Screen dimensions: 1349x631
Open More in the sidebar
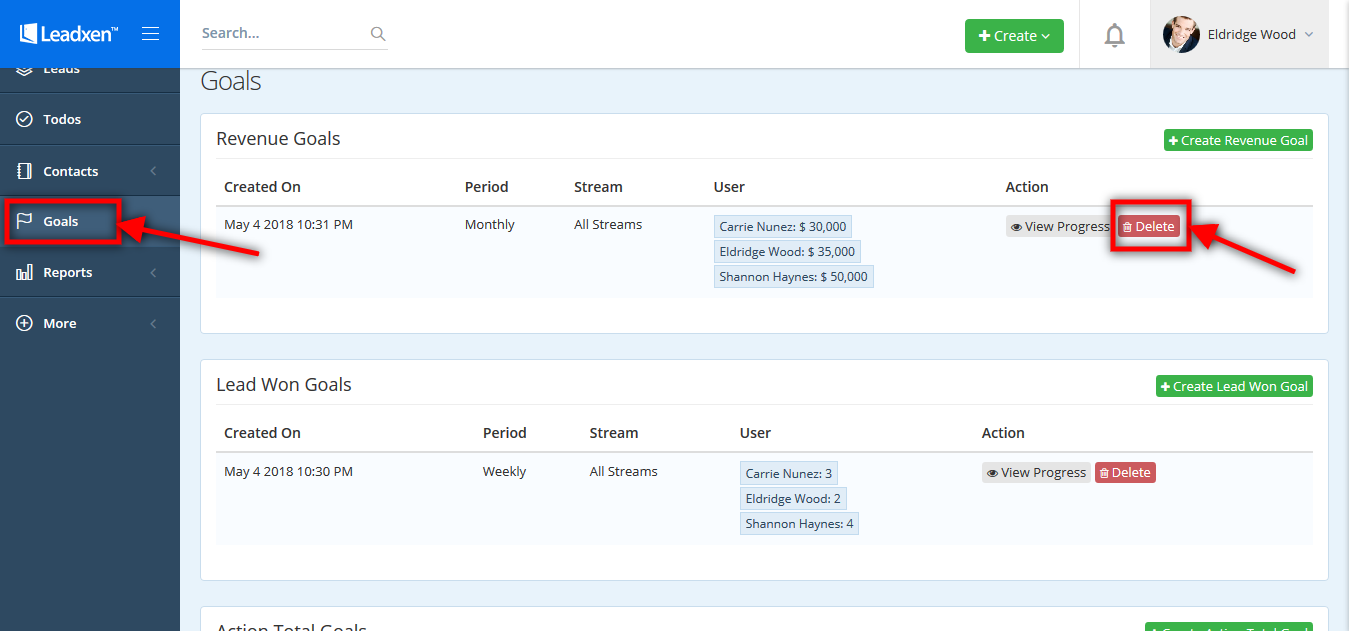click(x=90, y=323)
